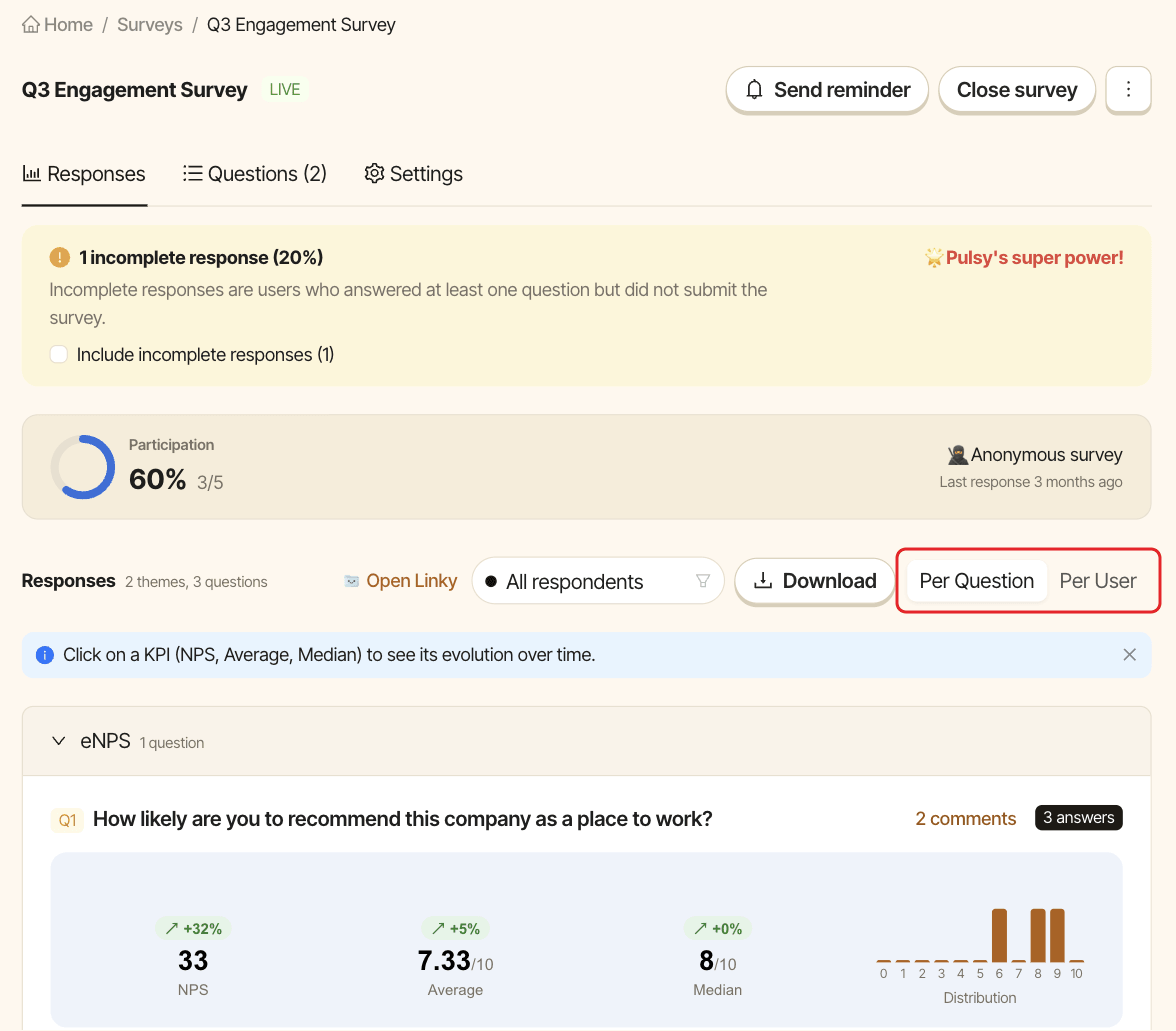Click the "Last response 3 months ago" text
Viewport: 1176px width, 1031px height.
[1030, 482]
